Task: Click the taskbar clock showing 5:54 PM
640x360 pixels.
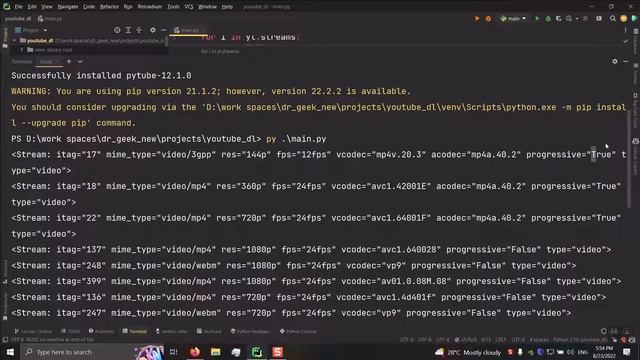Action: pos(604,352)
